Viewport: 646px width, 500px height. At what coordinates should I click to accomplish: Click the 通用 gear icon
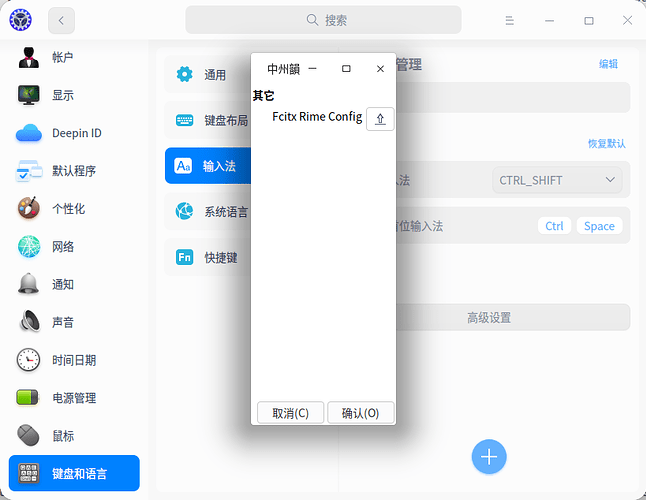click(184, 75)
